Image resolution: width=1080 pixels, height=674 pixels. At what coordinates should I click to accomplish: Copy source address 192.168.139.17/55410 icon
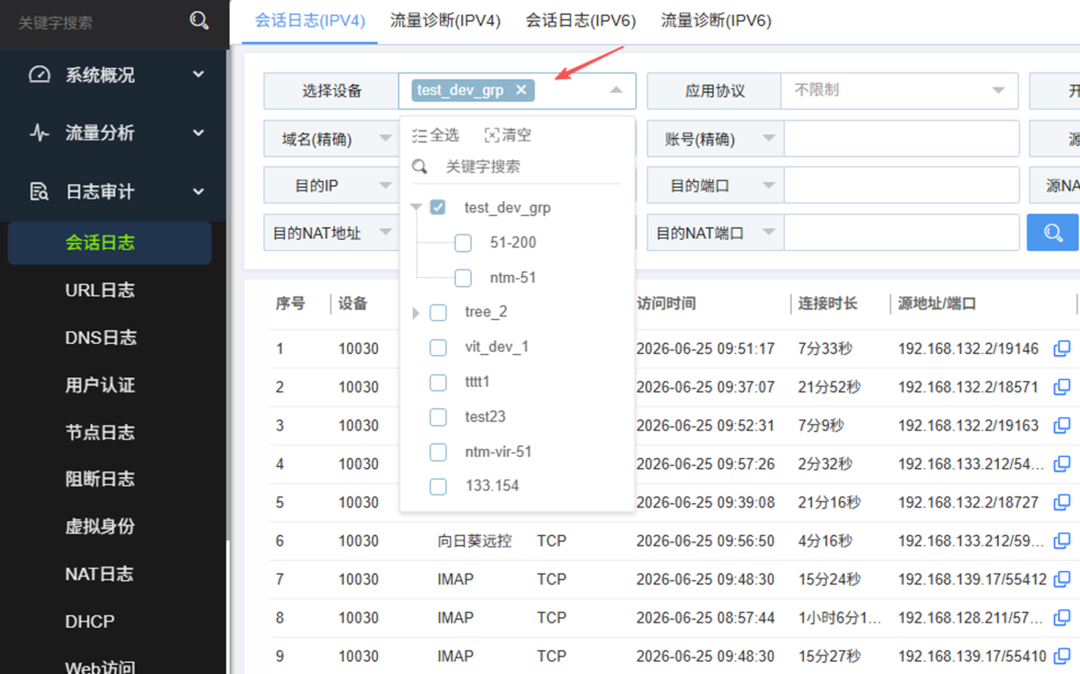tap(1061, 656)
